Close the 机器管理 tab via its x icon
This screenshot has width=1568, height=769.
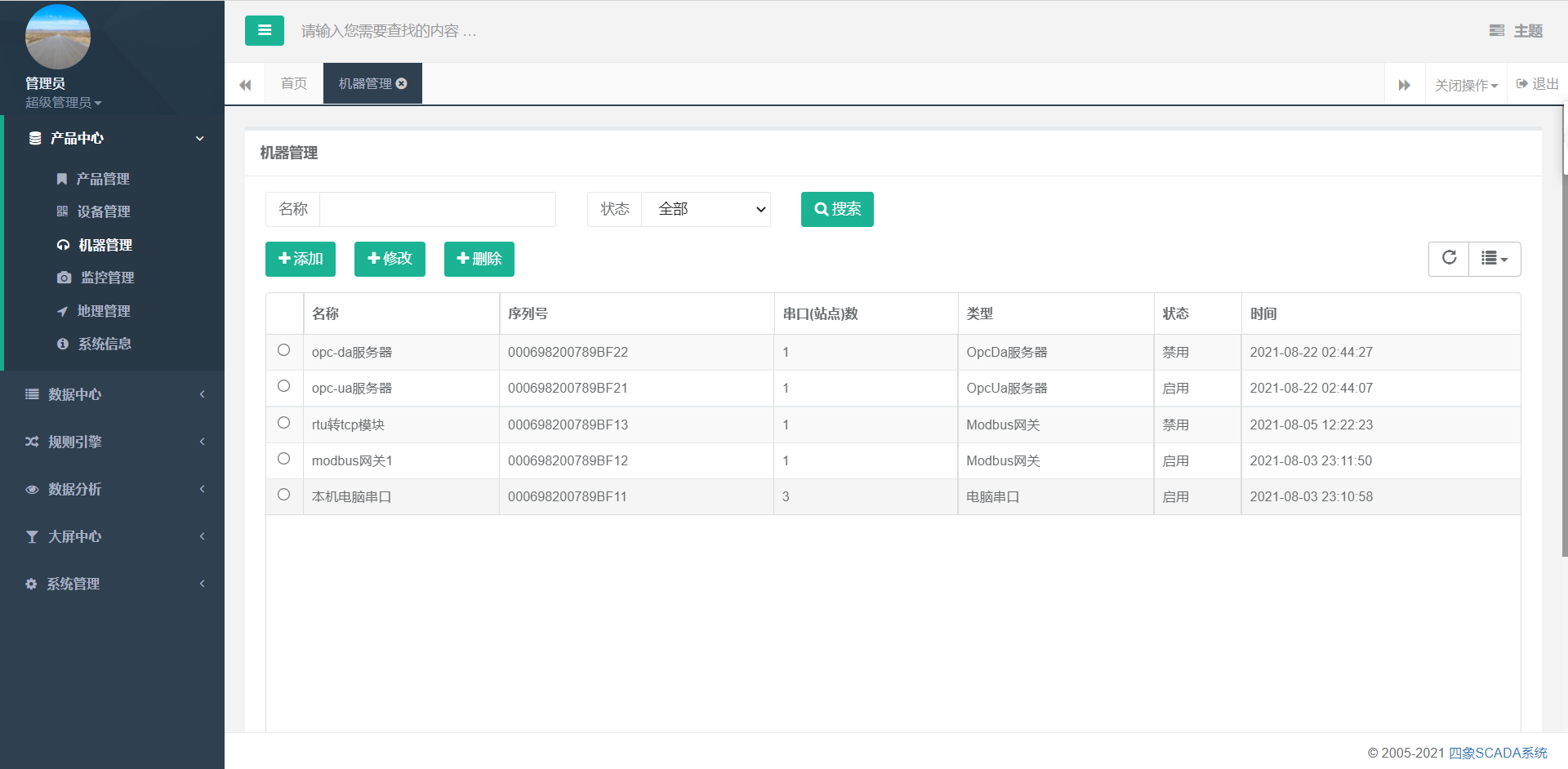pyautogui.click(x=402, y=84)
